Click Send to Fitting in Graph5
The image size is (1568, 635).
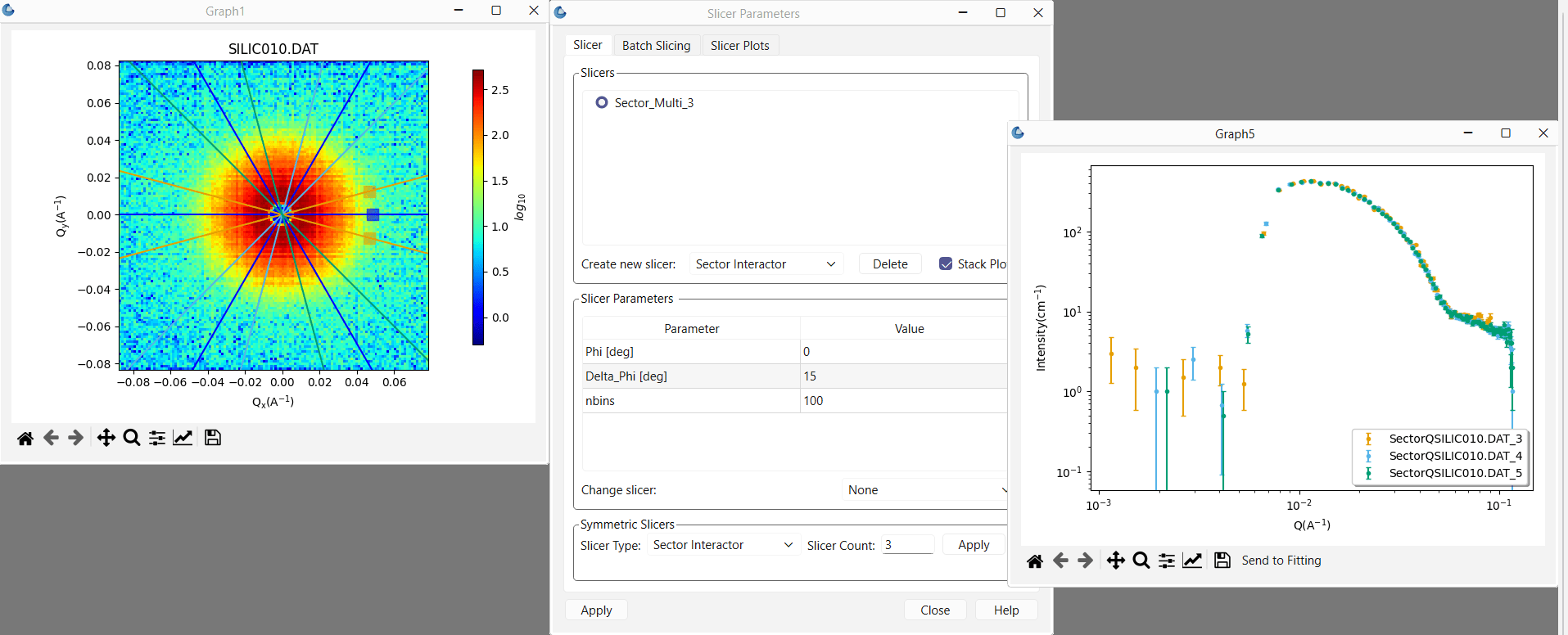coord(1281,561)
